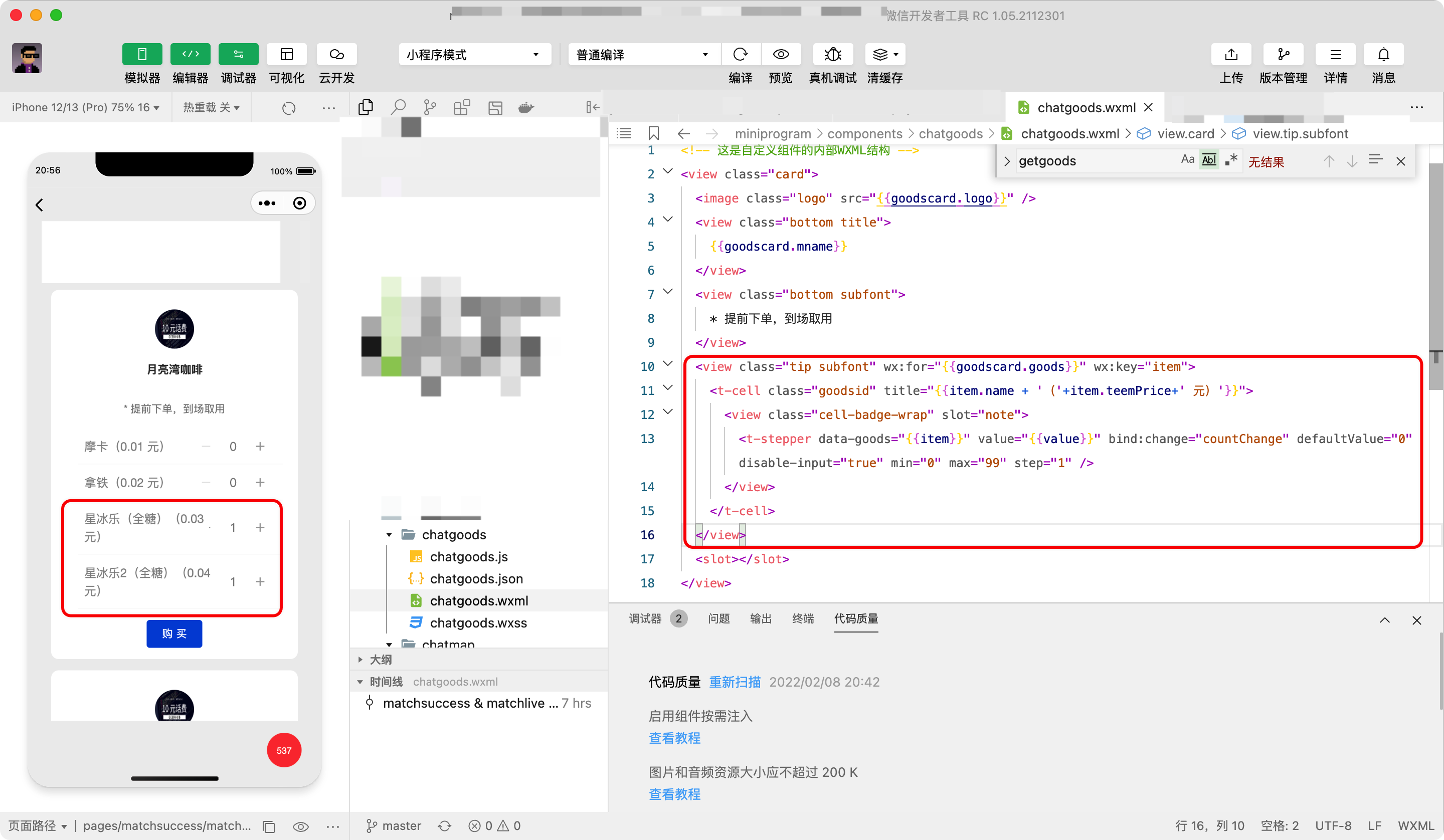Viewport: 1444px width, 840px height.
Task: Click the 重新扫描 rescan link
Action: 735,682
